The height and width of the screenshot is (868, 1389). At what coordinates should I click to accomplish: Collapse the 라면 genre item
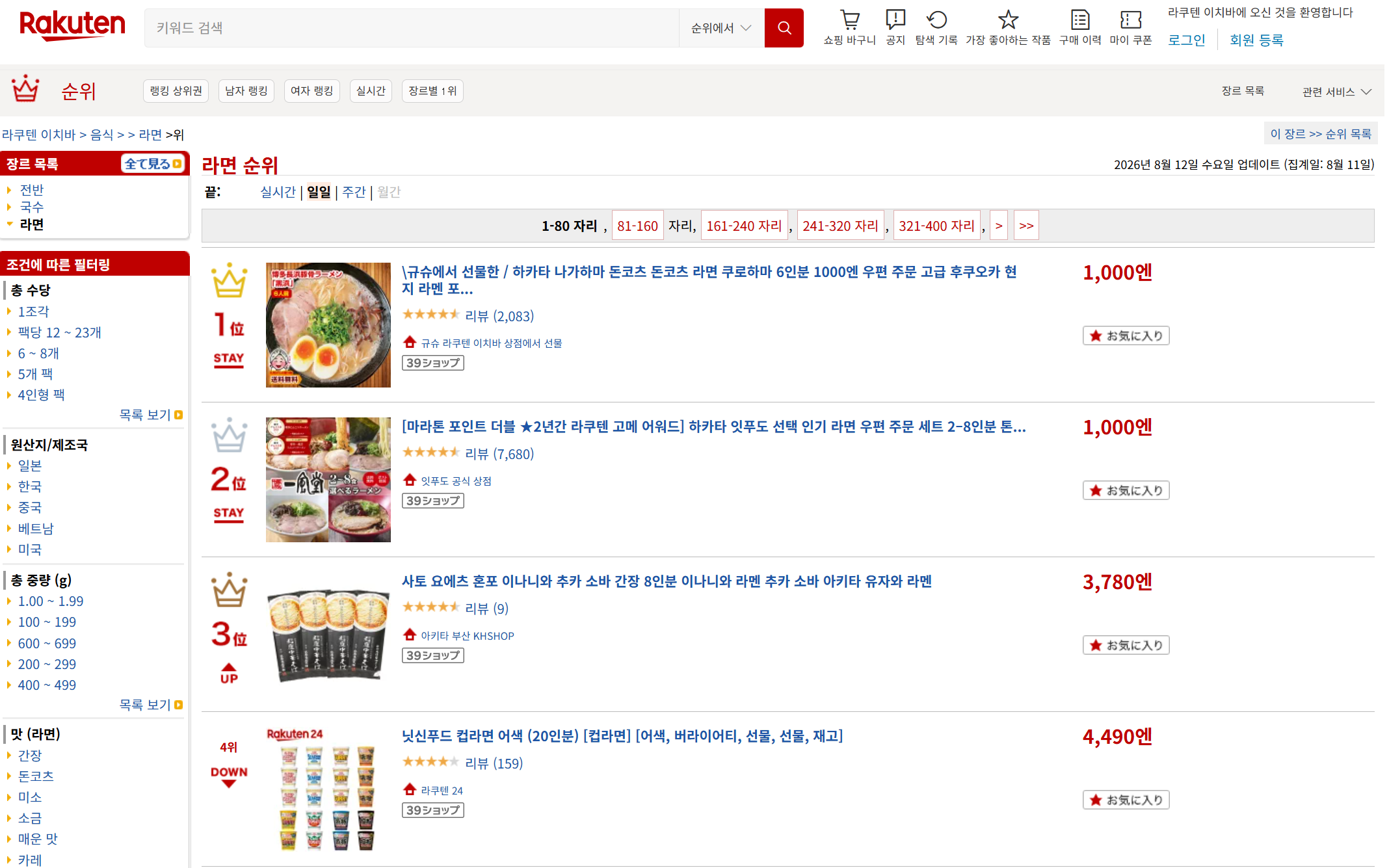pos(31,224)
